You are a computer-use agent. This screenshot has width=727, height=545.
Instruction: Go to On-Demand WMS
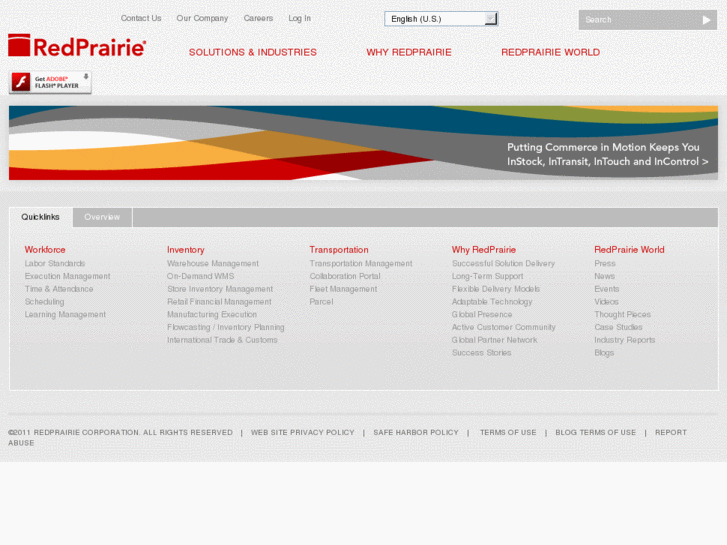click(200, 276)
